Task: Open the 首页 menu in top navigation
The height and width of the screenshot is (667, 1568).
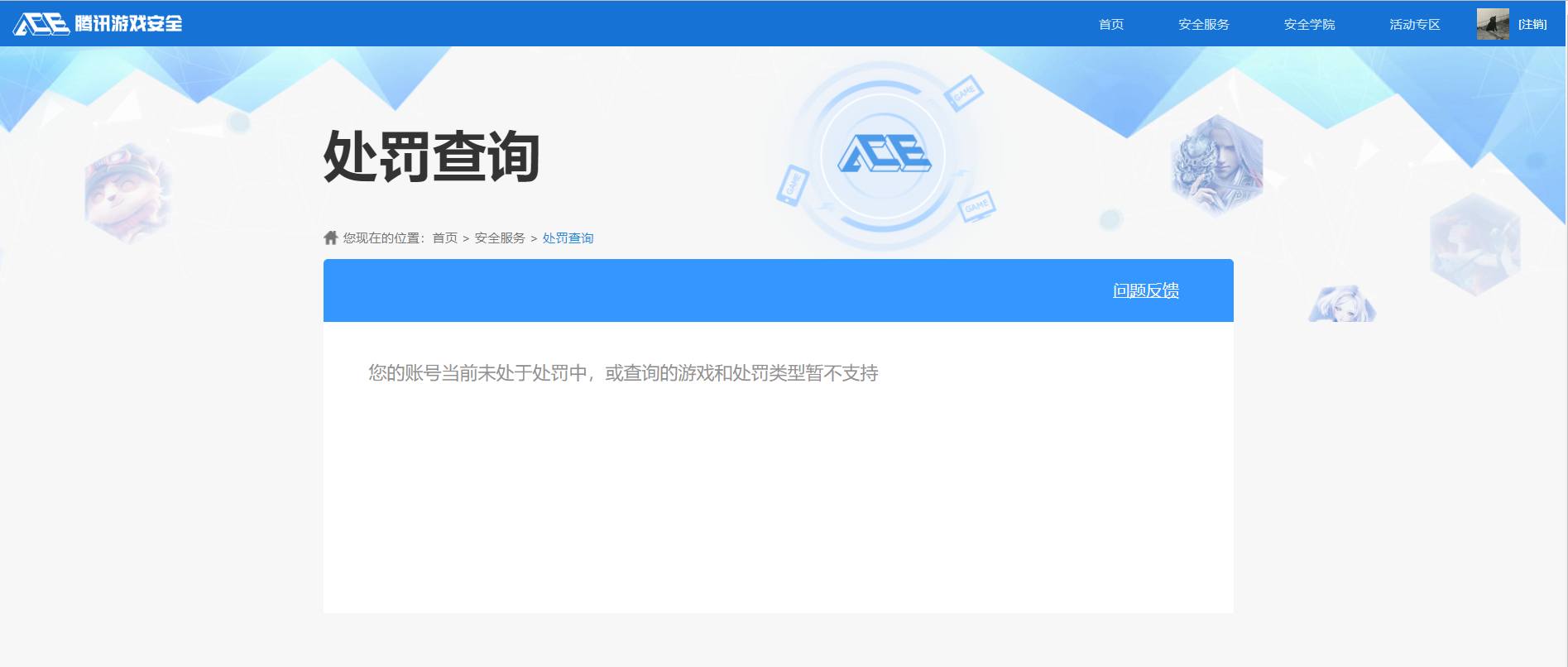Action: [x=1110, y=25]
